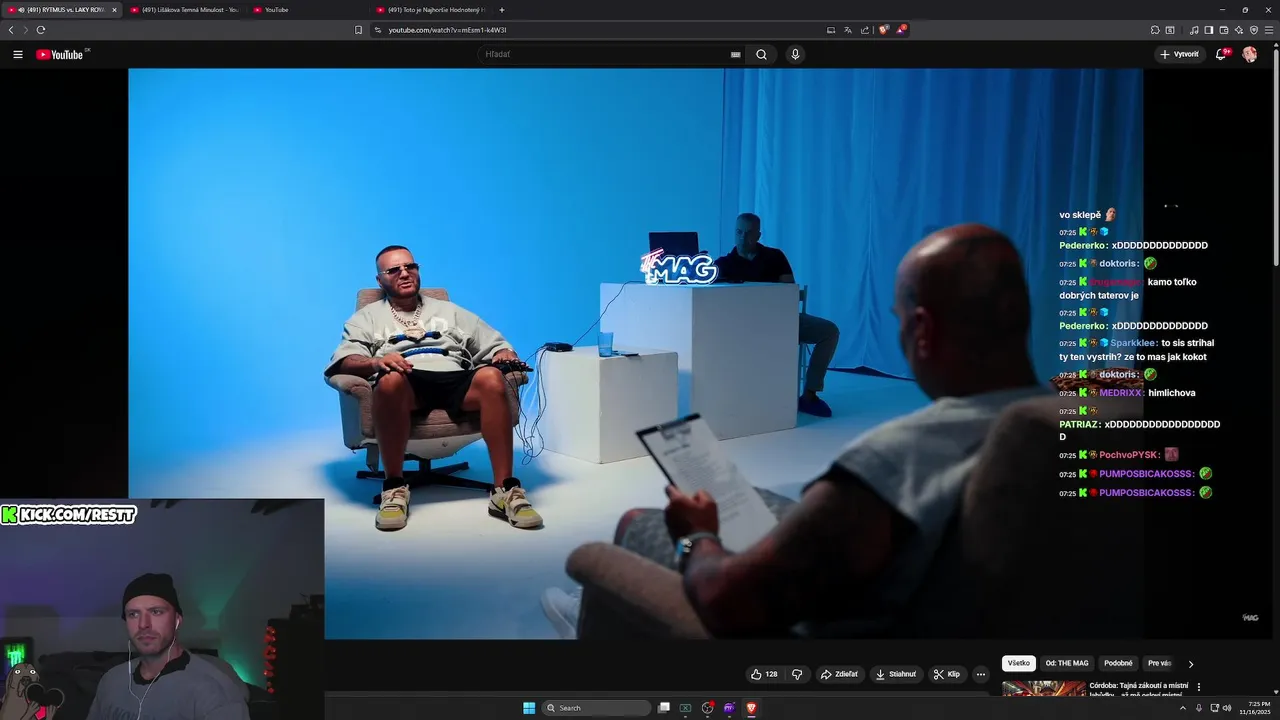Bookmark this page
The image size is (1280, 720).
tap(358, 30)
